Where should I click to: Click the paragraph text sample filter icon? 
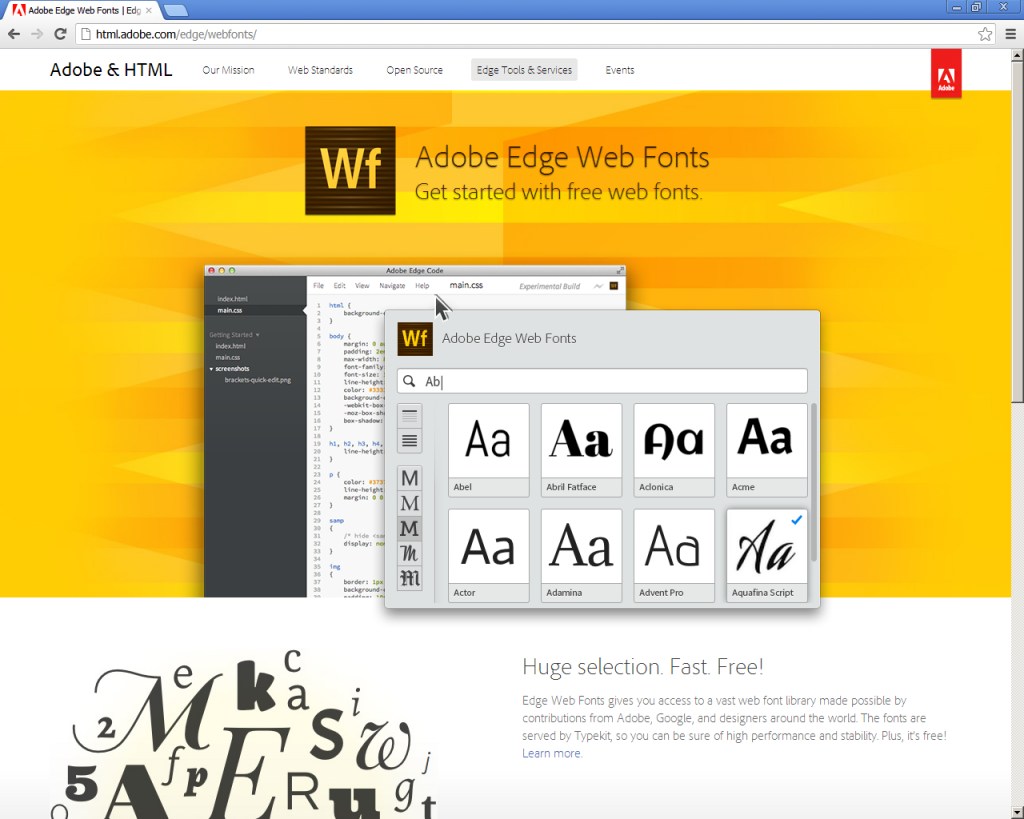click(x=409, y=414)
